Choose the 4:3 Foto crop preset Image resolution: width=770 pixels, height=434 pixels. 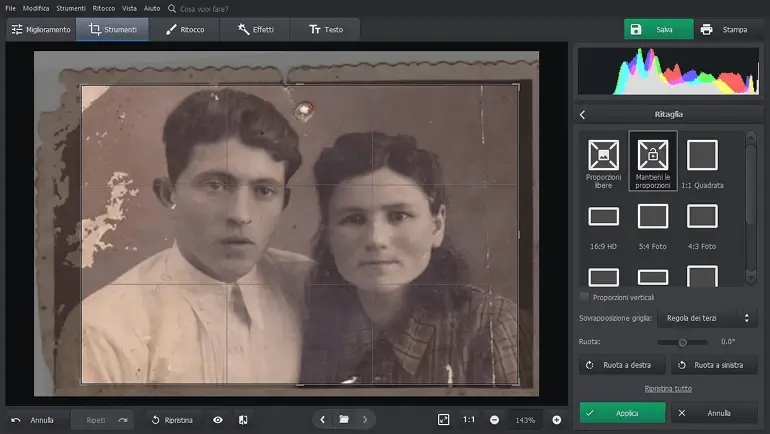point(702,227)
